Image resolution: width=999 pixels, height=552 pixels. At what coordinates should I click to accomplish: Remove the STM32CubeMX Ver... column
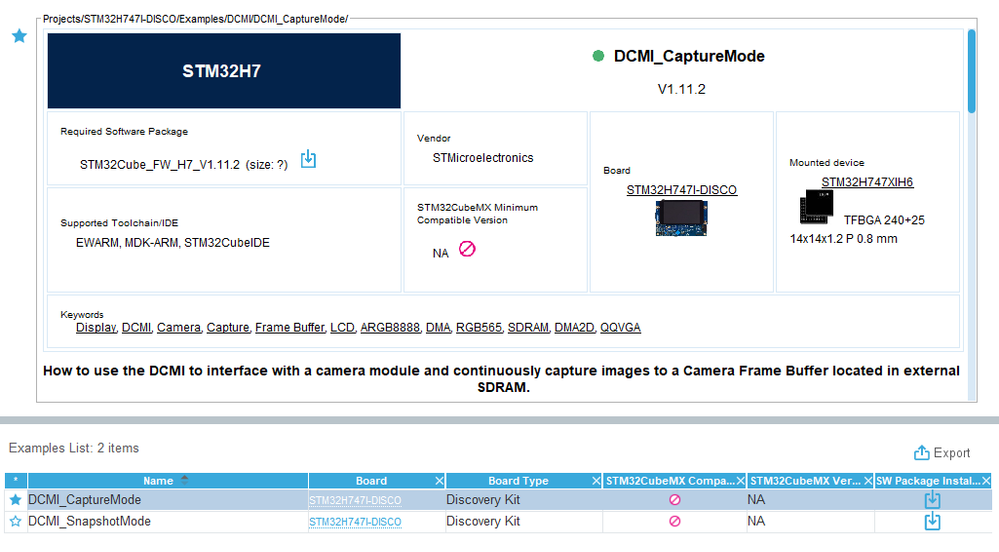tap(866, 481)
